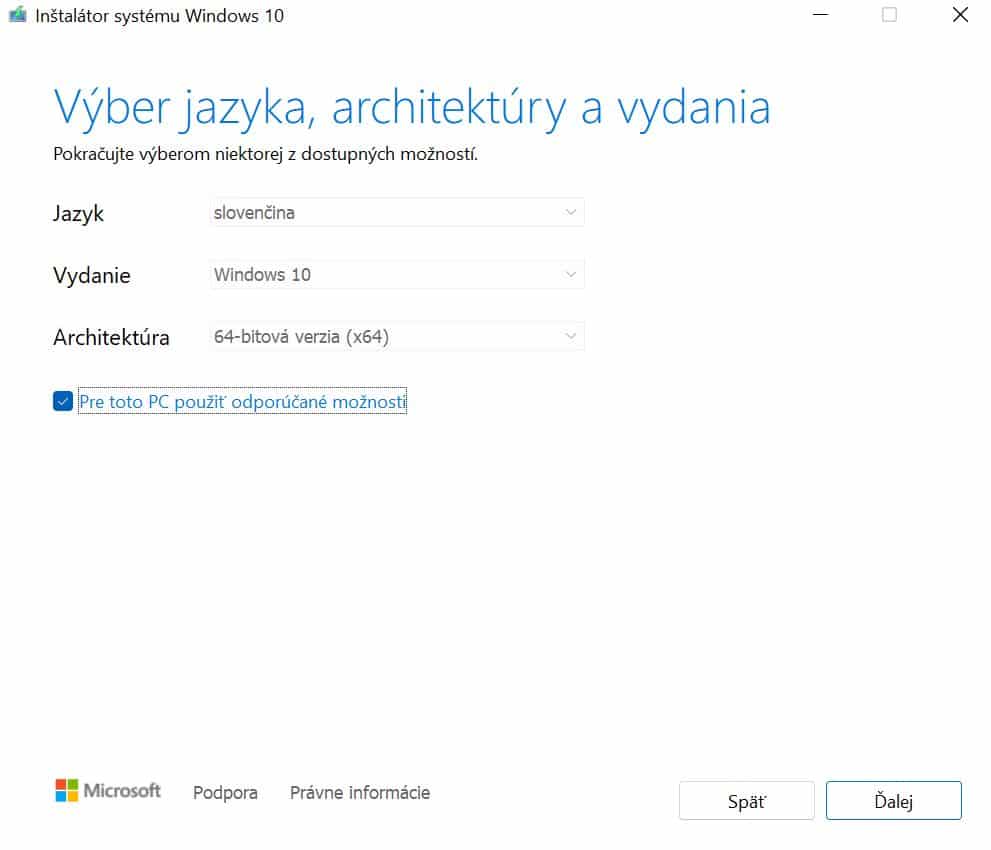This screenshot has width=991, height=850.
Task: Uncheck 'Pre toto PC použiť odporúčané možnosti' checkbox
Action: [63, 401]
